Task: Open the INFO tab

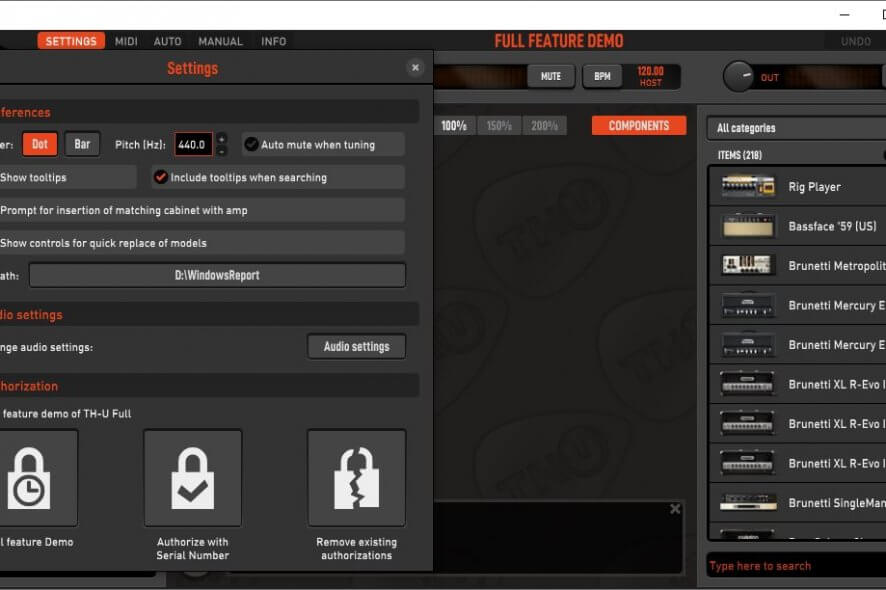Action: (273, 41)
